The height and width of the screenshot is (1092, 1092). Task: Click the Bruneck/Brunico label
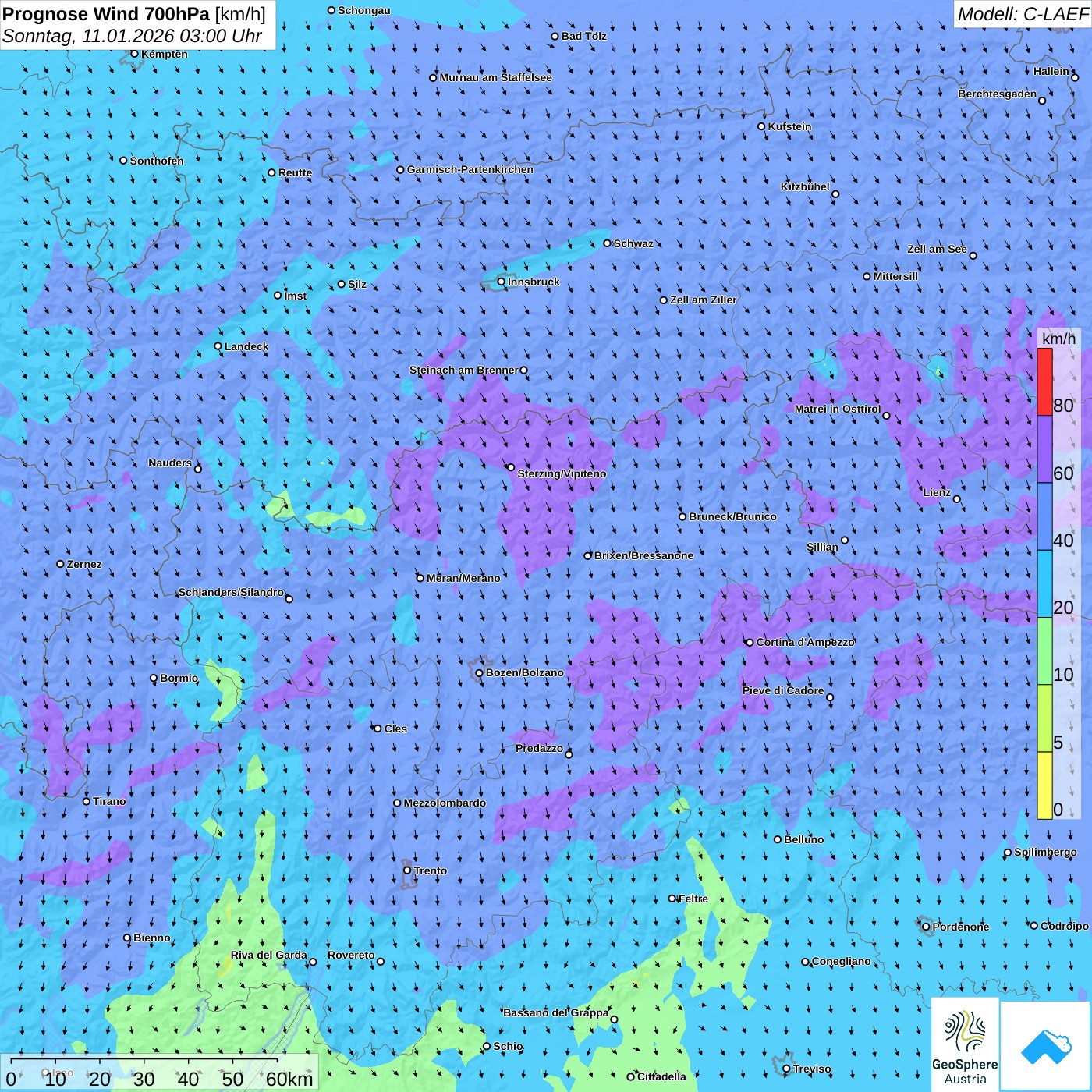pyautogui.click(x=732, y=516)
